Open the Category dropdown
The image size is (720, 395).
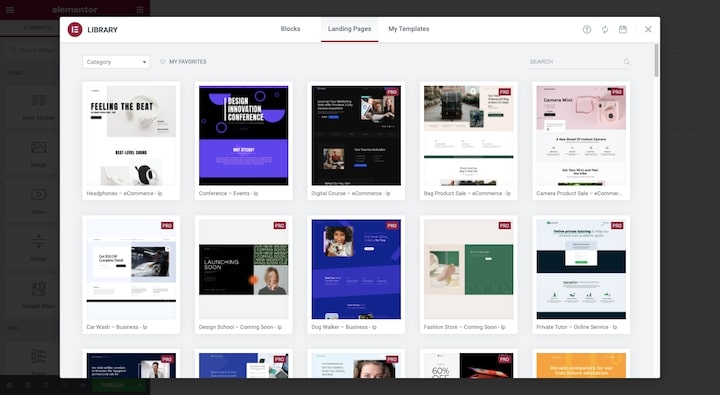pos(116,62)
